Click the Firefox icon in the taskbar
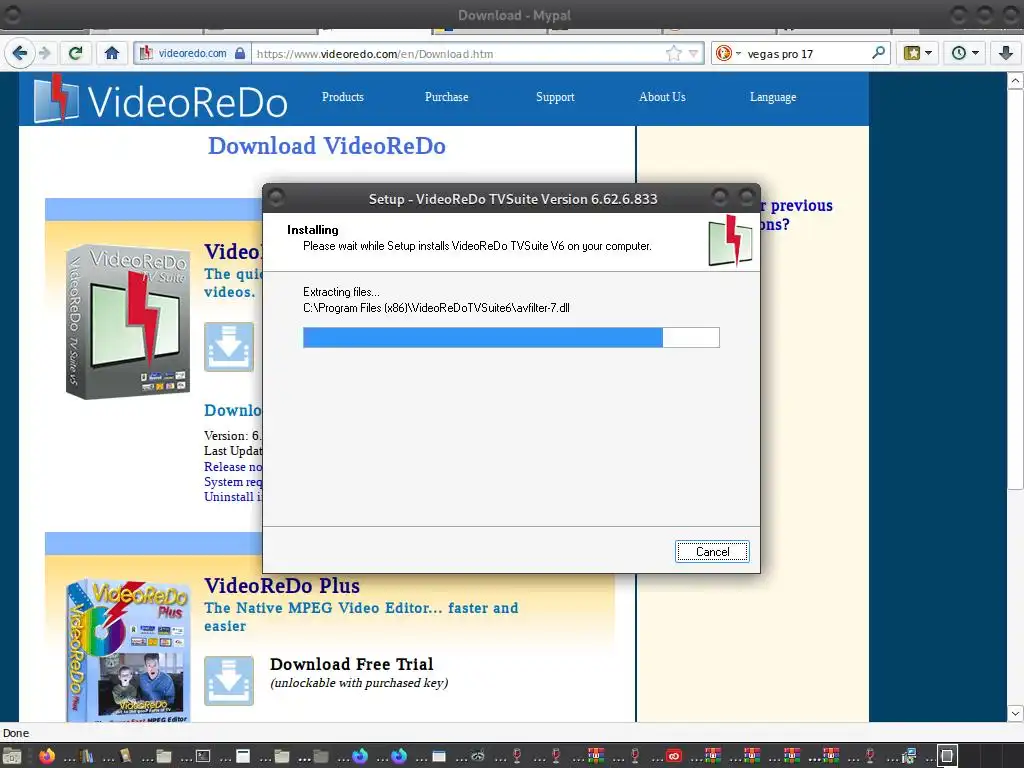This screenshot has width=1024, height=768. pos(46,756)
